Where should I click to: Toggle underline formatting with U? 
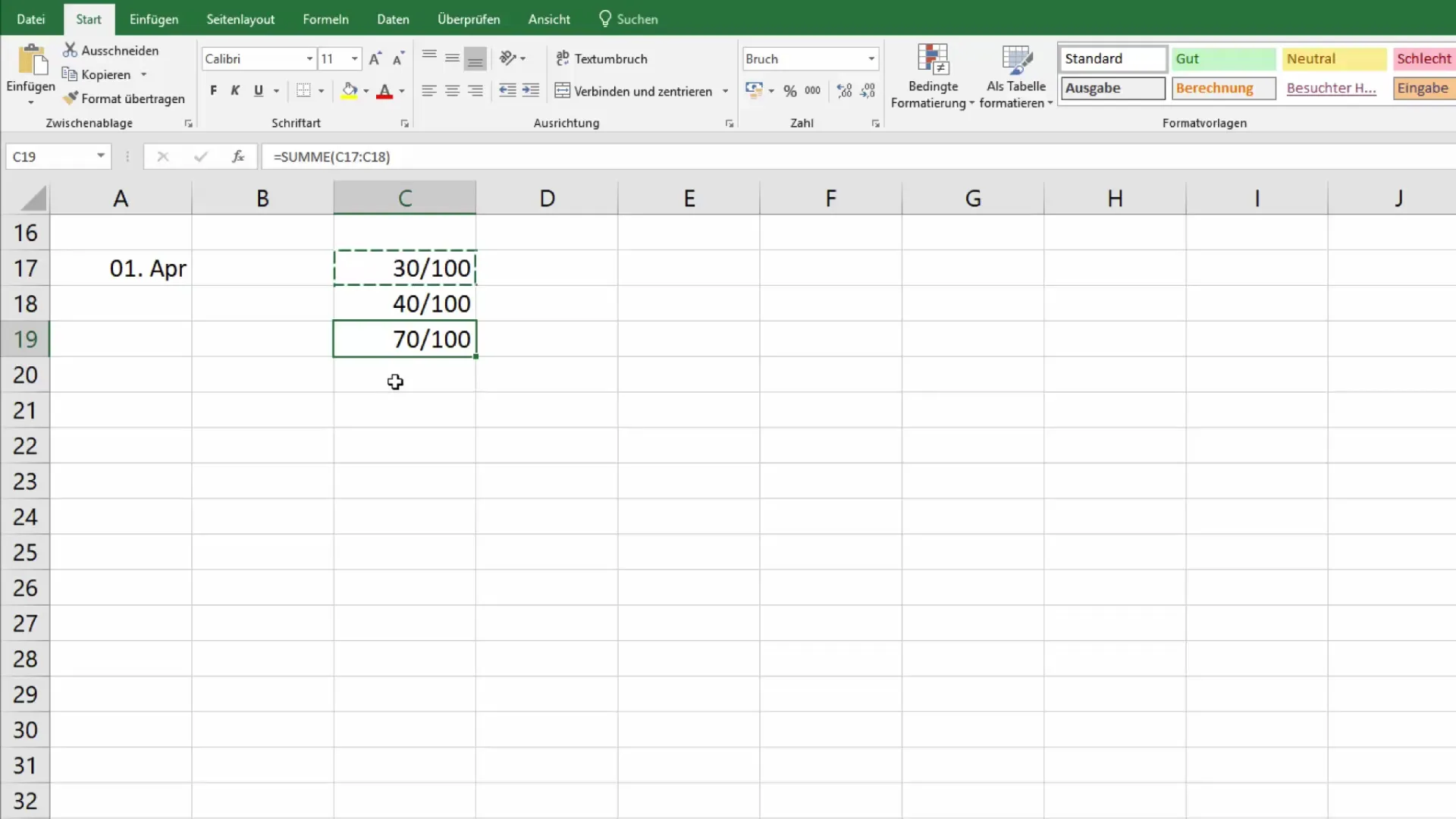pos(259,91)
